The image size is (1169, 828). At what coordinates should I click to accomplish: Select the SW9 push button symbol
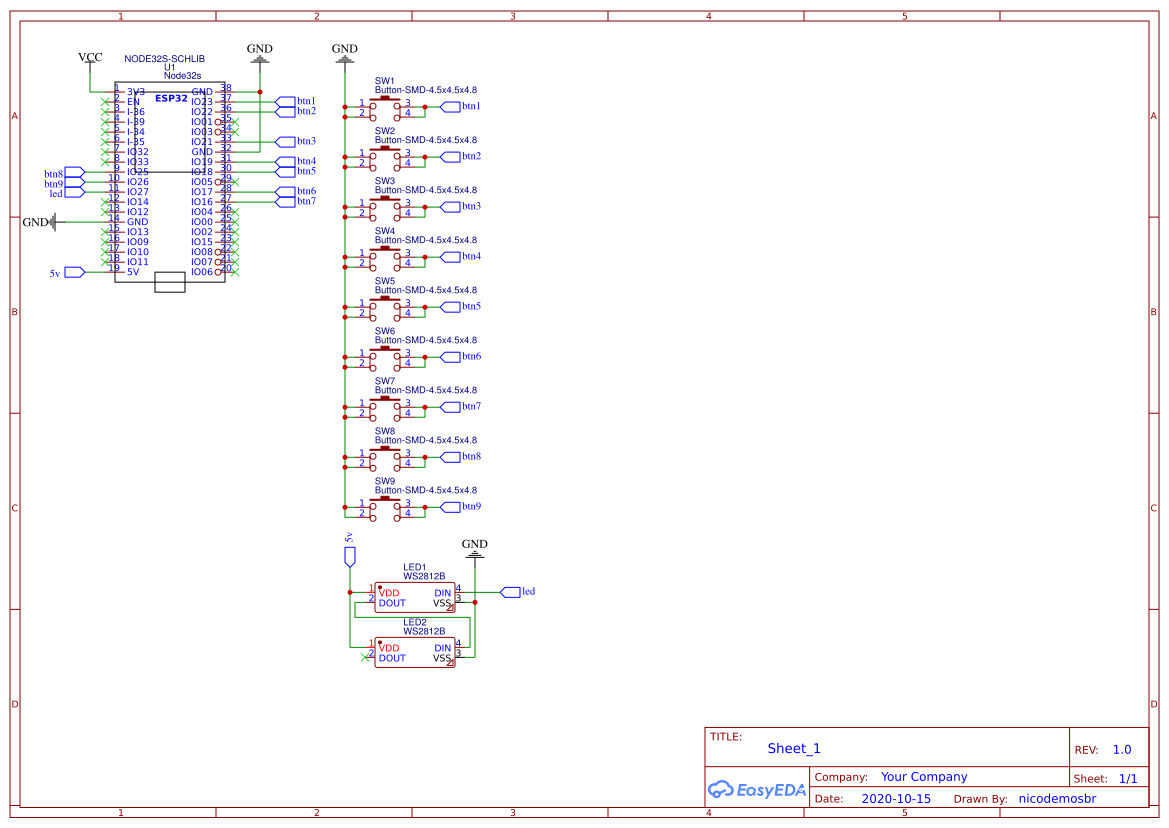click(x=385, y=506)
